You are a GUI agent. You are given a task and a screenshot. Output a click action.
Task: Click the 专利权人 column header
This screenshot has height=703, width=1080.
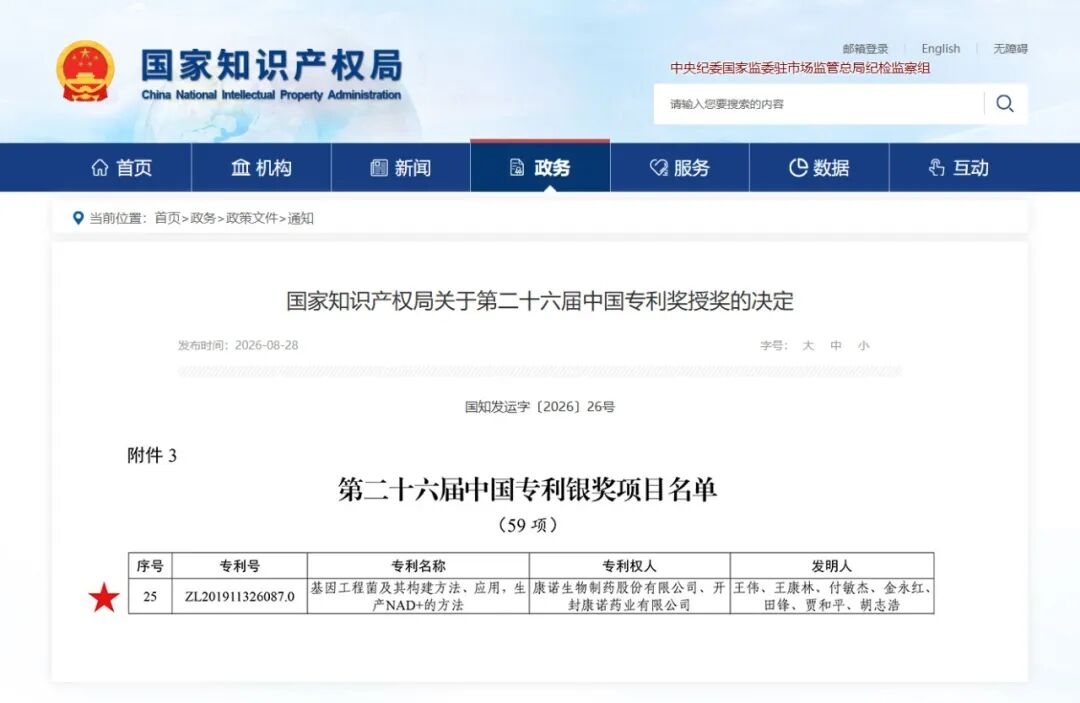point(630,566)
